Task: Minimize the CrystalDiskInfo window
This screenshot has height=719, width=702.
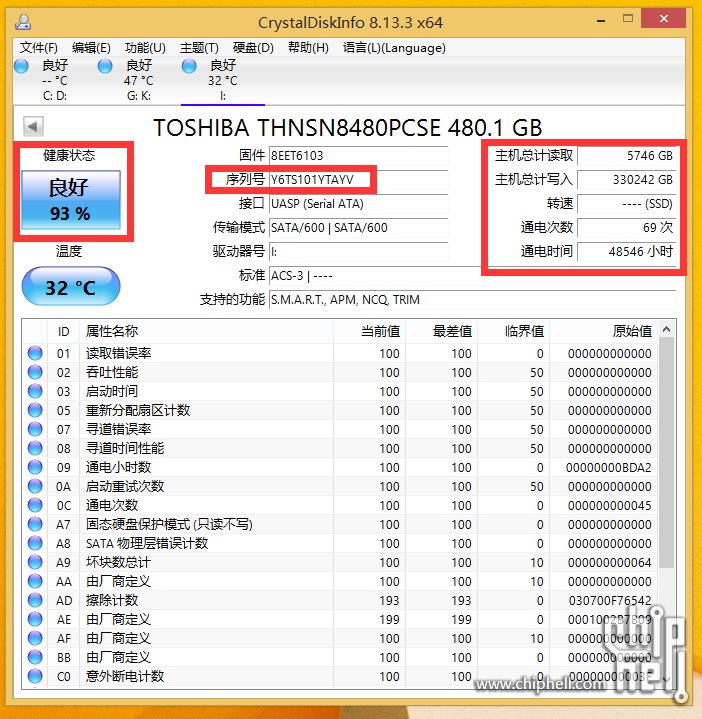Action: click(x=601, y=20)
